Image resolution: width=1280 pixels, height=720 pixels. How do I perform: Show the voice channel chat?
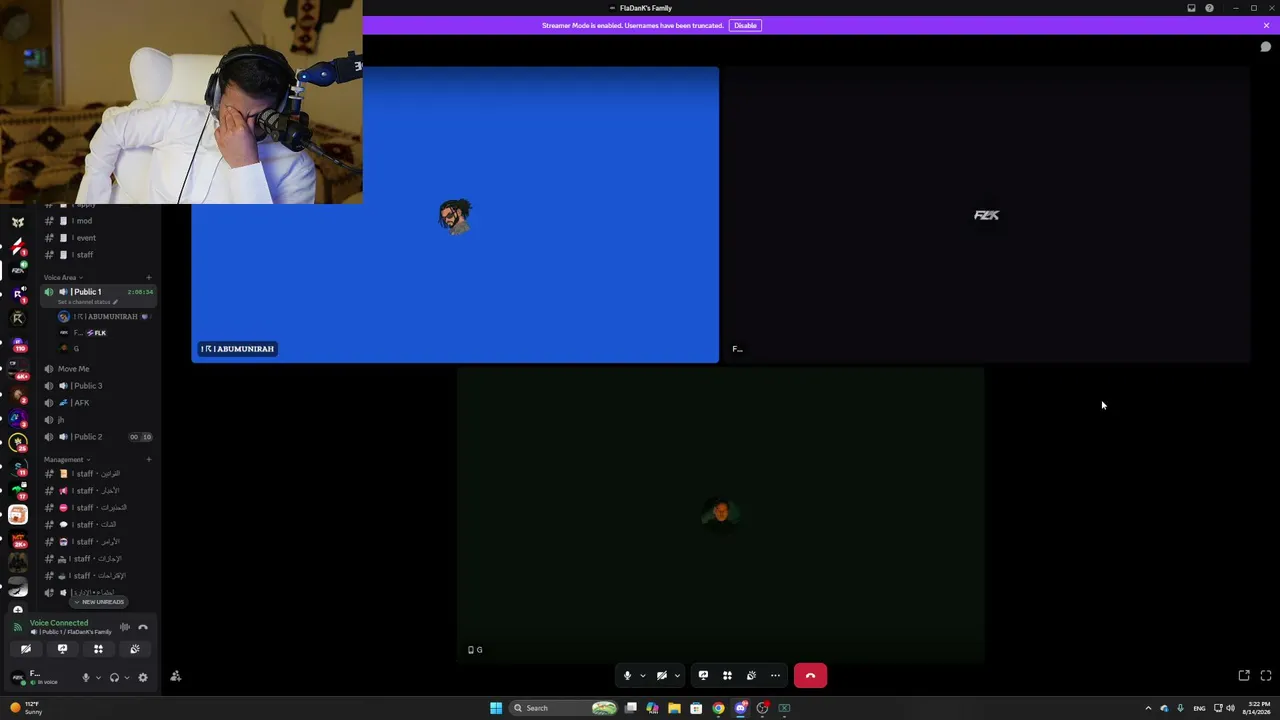1266,47
